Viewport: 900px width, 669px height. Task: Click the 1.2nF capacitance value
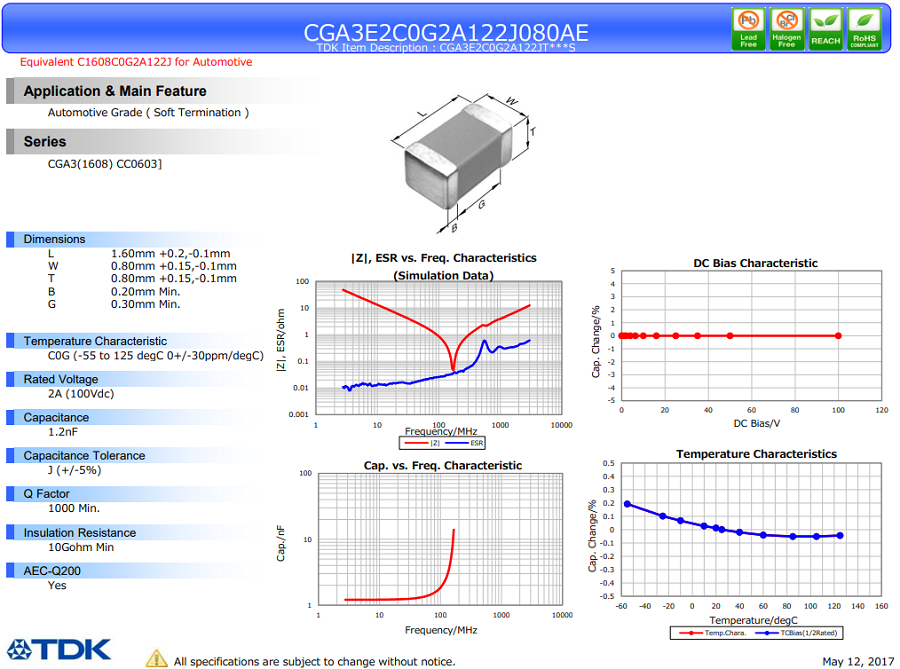[x=63, y=432]
